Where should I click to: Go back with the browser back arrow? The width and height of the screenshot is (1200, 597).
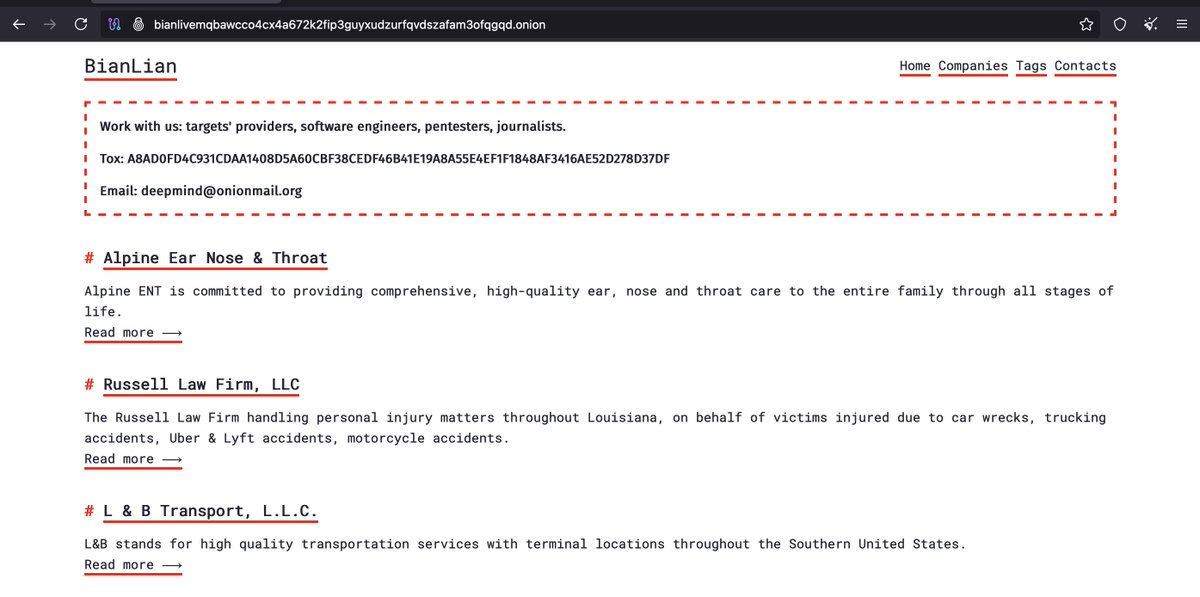click(18, 24)
